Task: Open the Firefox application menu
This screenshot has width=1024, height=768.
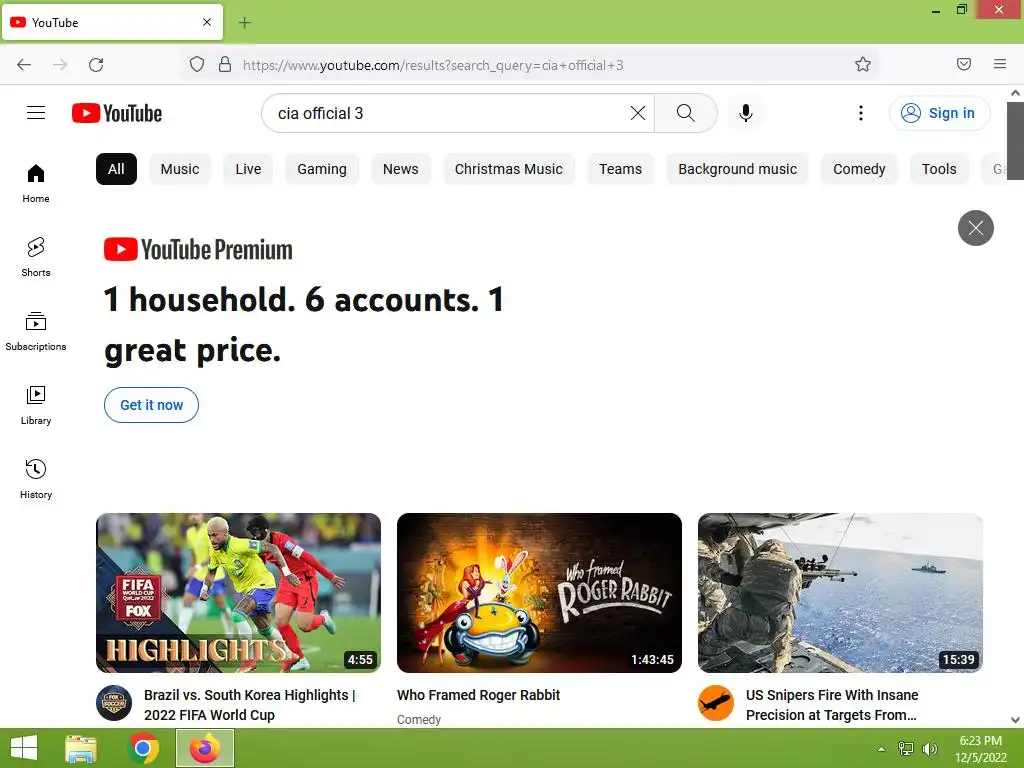Action: point(1000,64)
